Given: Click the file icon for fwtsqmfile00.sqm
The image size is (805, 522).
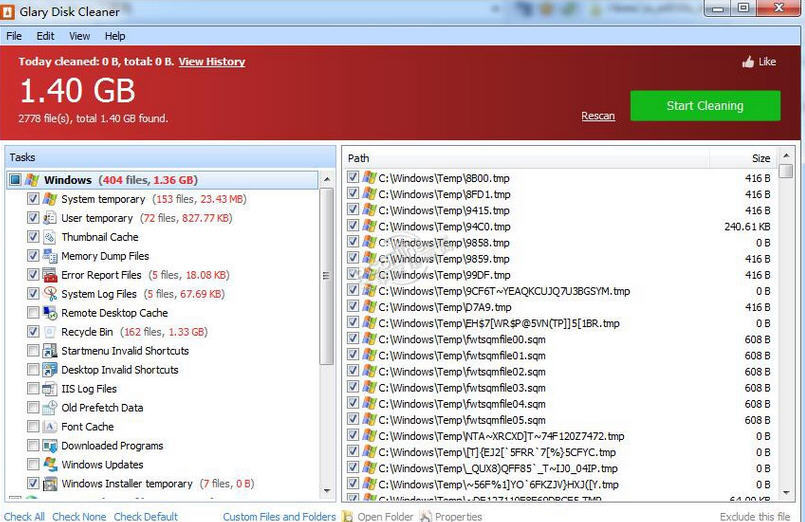Looking at the screenshot, I should point(369,339).
